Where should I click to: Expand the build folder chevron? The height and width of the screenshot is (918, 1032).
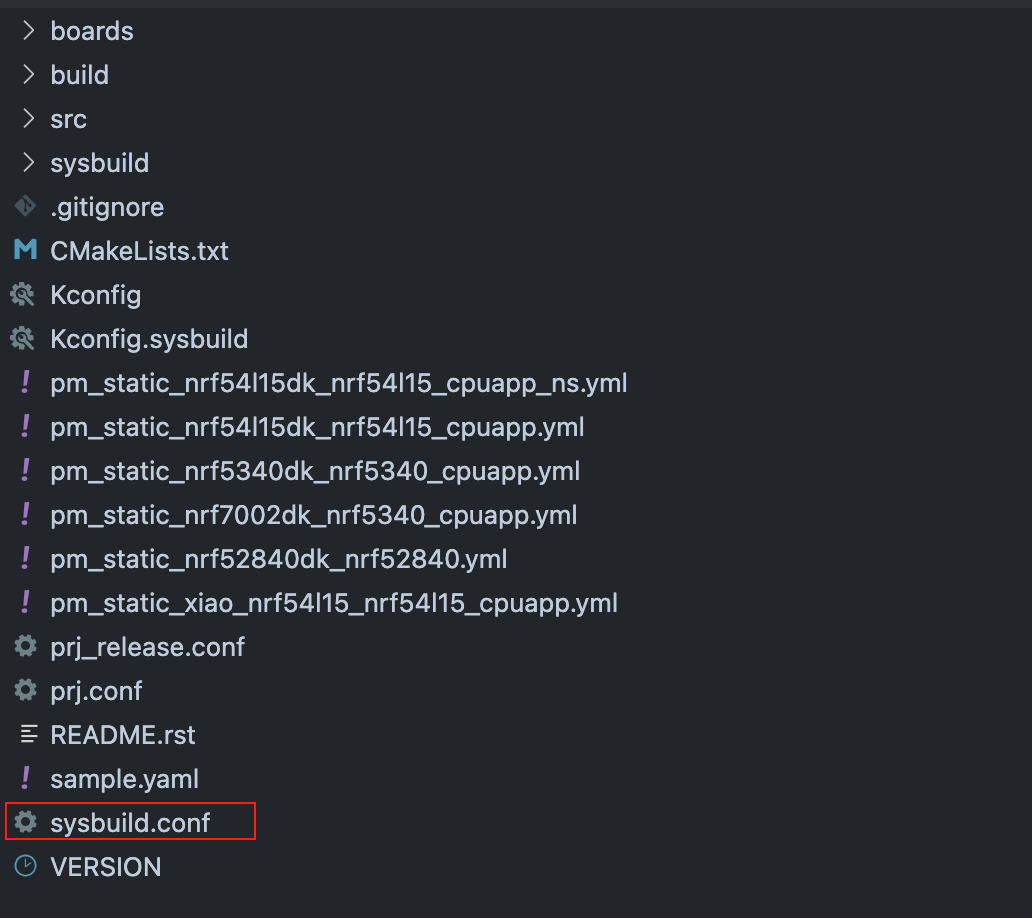[x=28, y=75]
